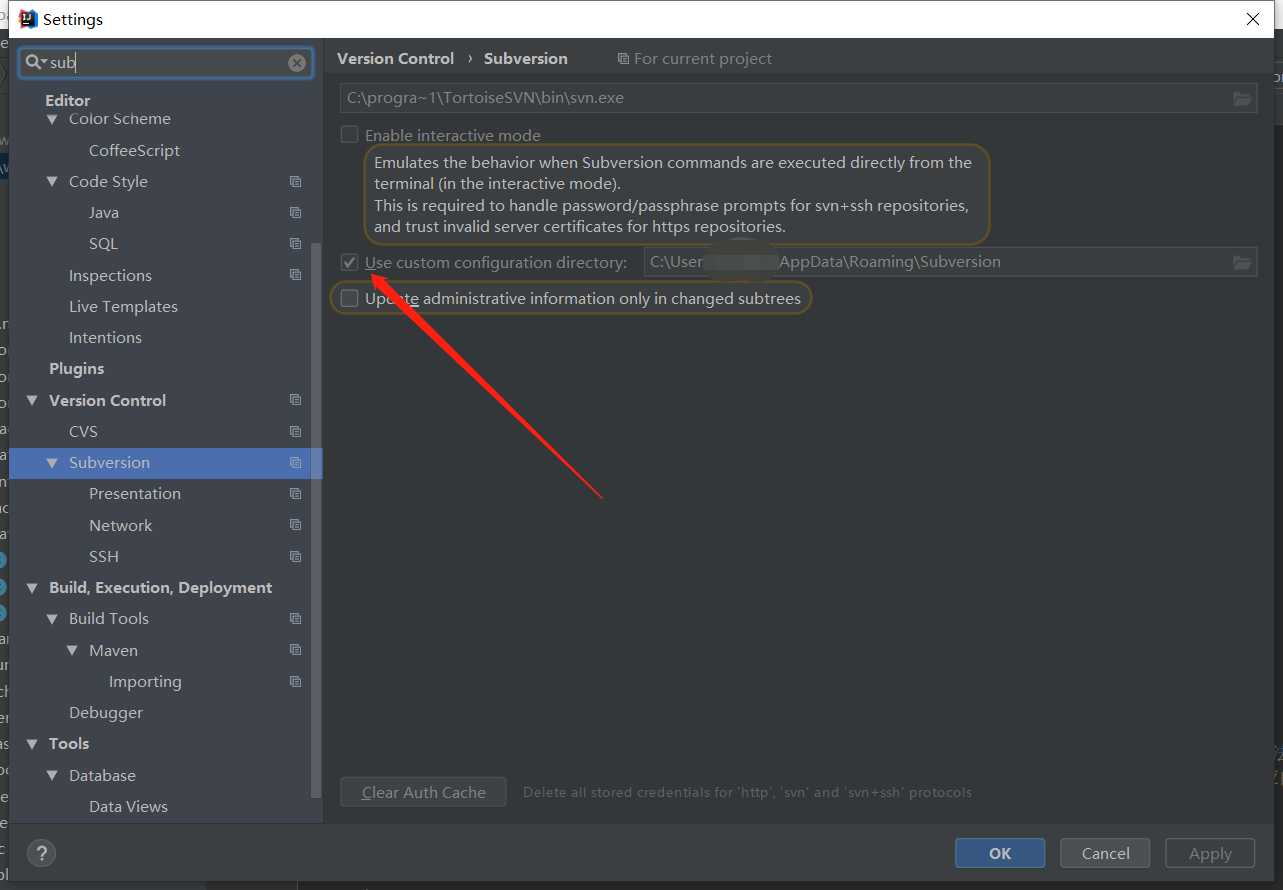This screenshot has height=890, width=1283.
Task: Click the project-level icon beside Java
Action: coord(295,213)
